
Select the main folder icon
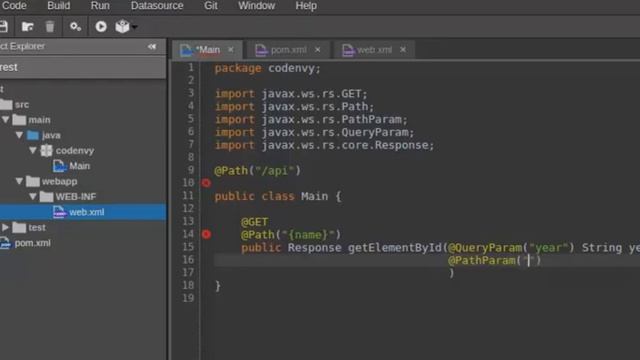pos(19,120)
